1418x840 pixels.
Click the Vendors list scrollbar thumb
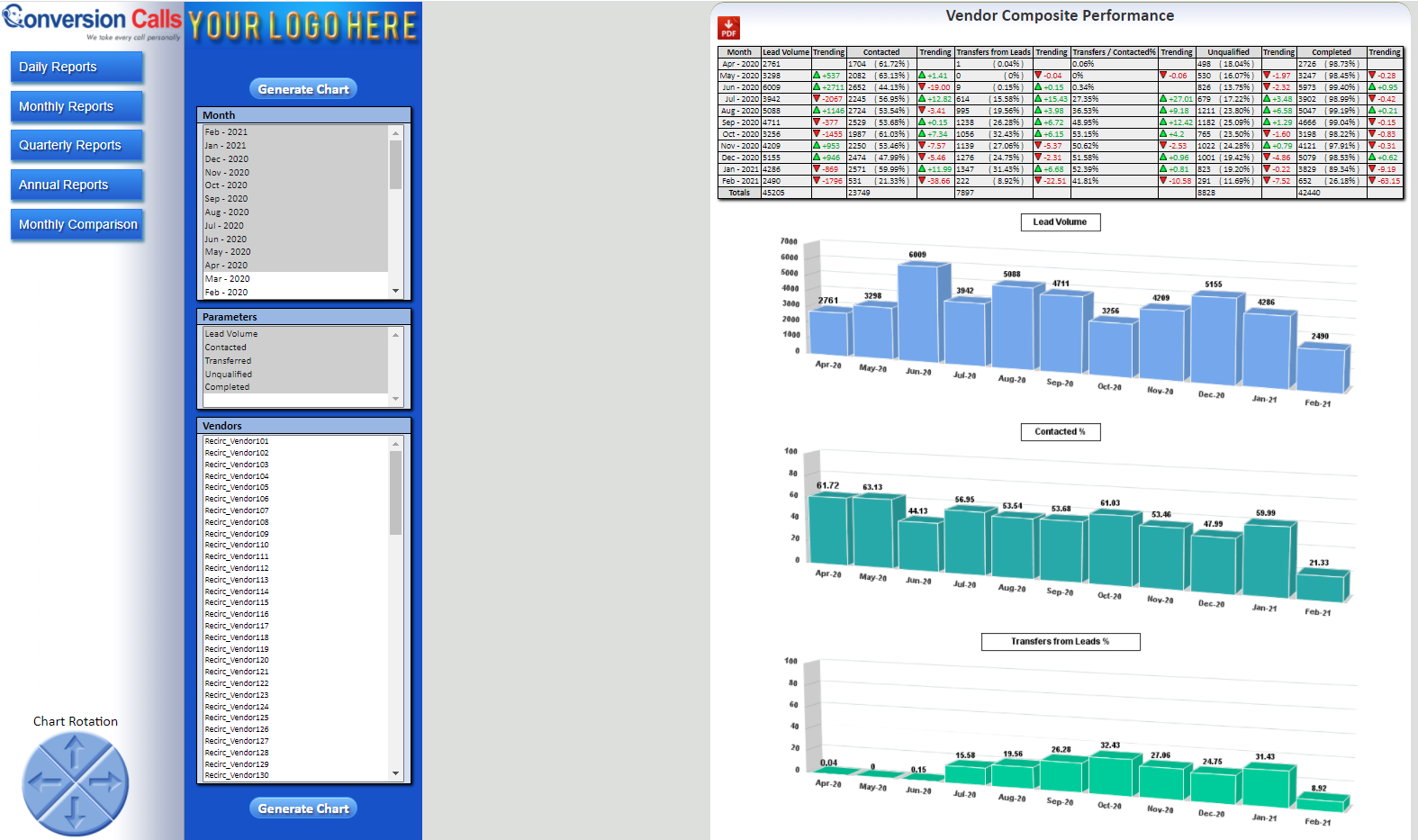coord(395,492)
